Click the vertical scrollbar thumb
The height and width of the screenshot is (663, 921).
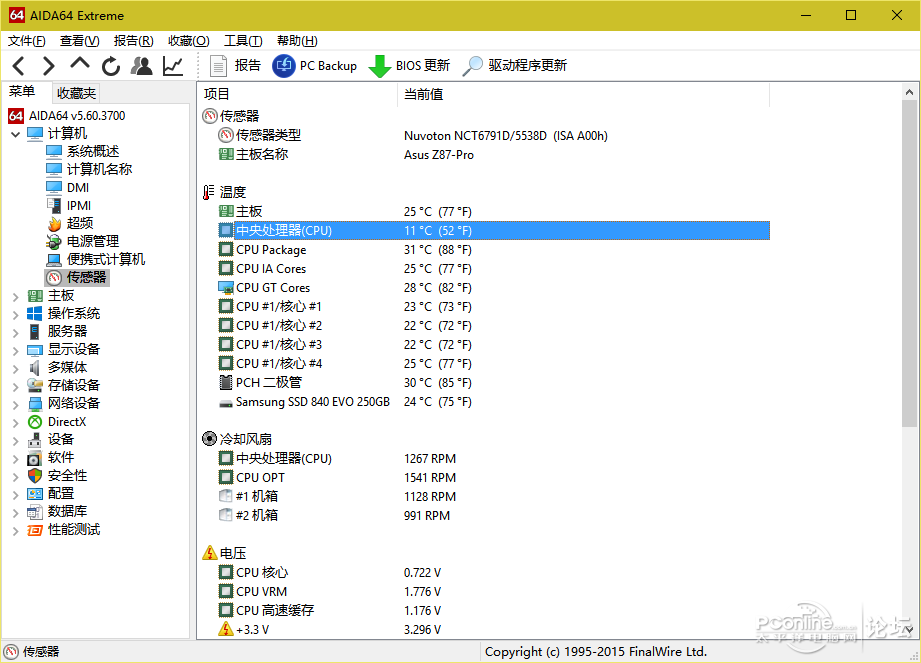(909, 264)
